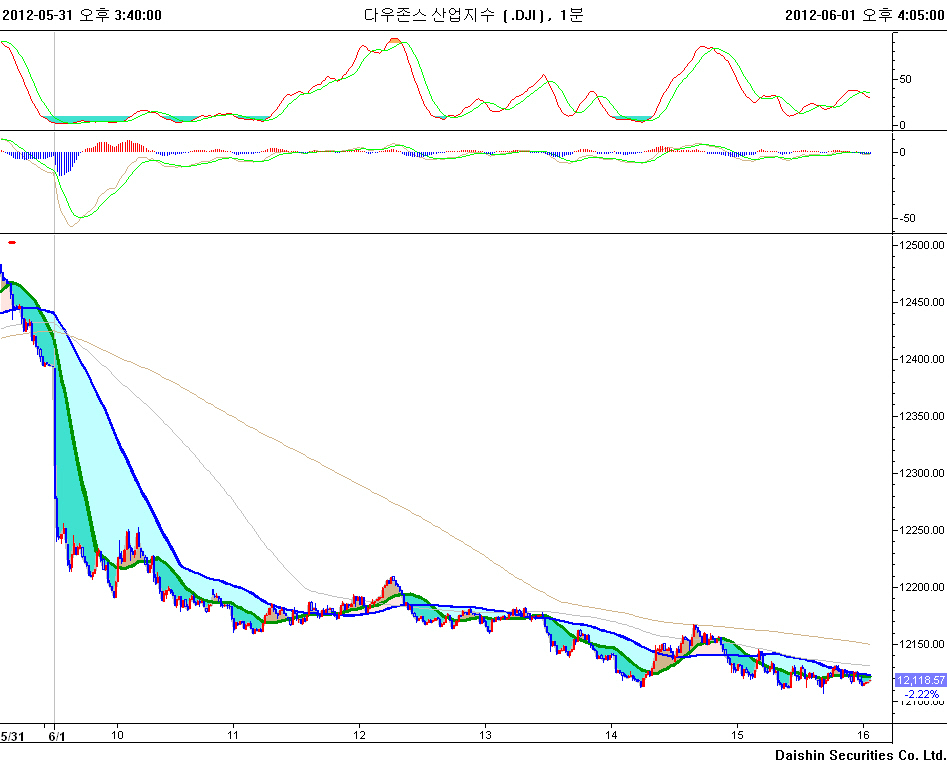Image resolution: width=947 pixels, height=767 pixels.
Task: Click the small red marker in the price chart corner
Action: point(12,242)
